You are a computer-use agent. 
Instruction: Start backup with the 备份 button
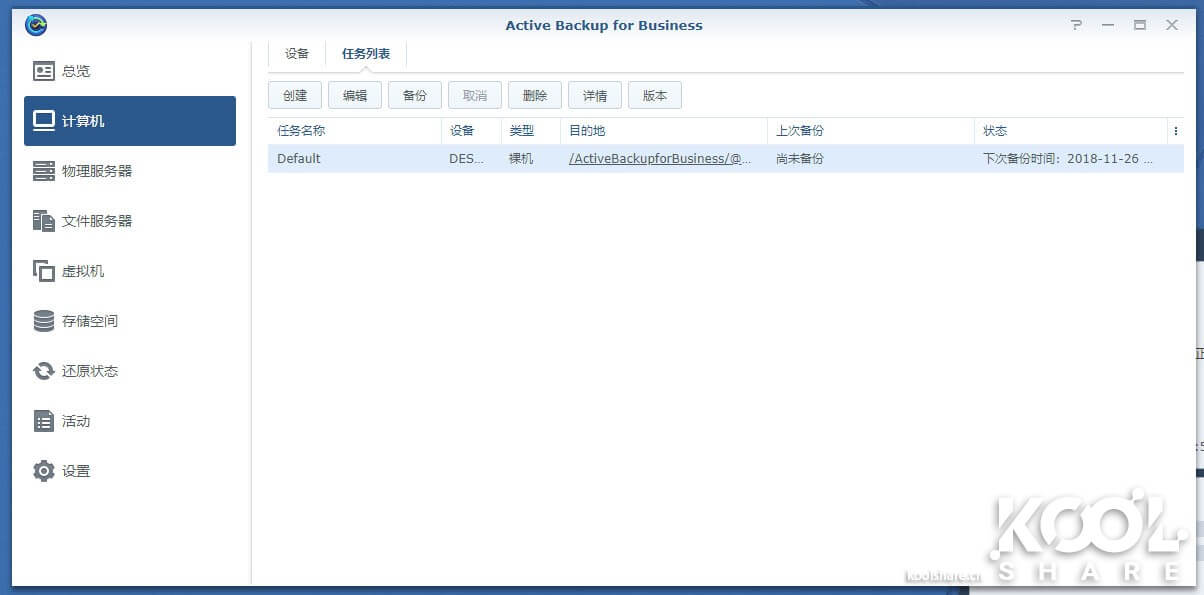coord(415,96)
